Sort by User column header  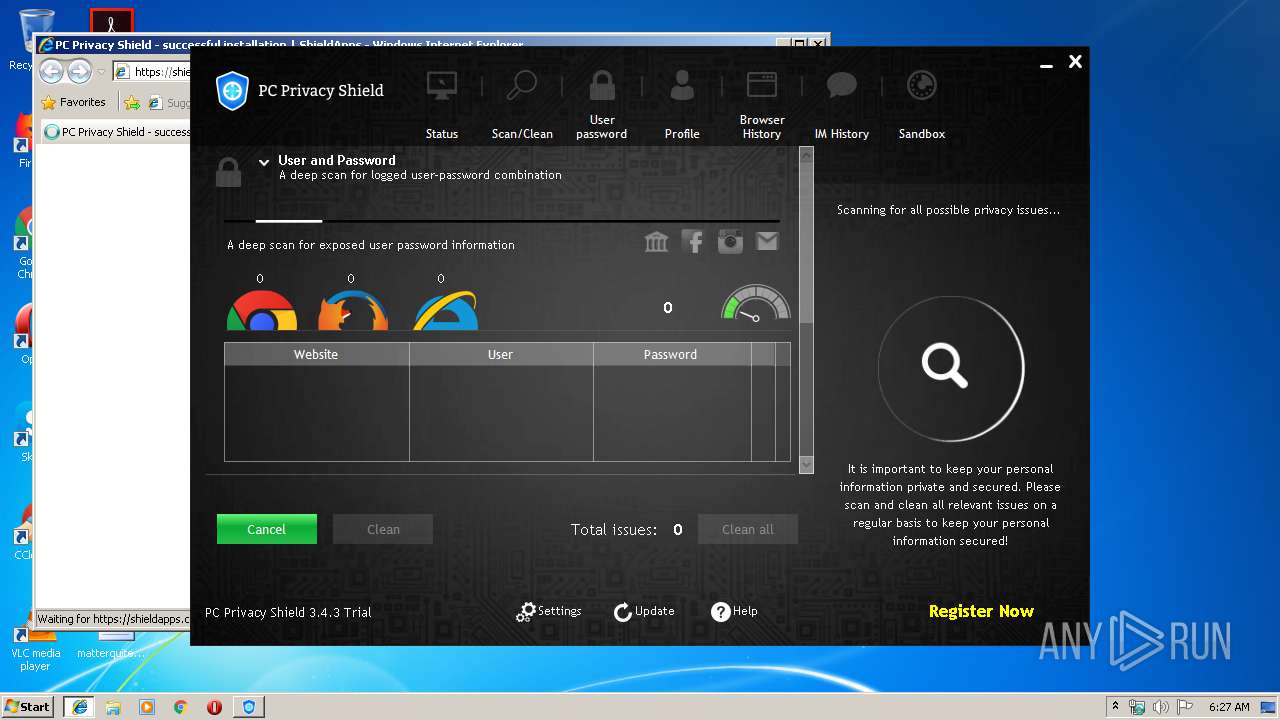[500, 354]
